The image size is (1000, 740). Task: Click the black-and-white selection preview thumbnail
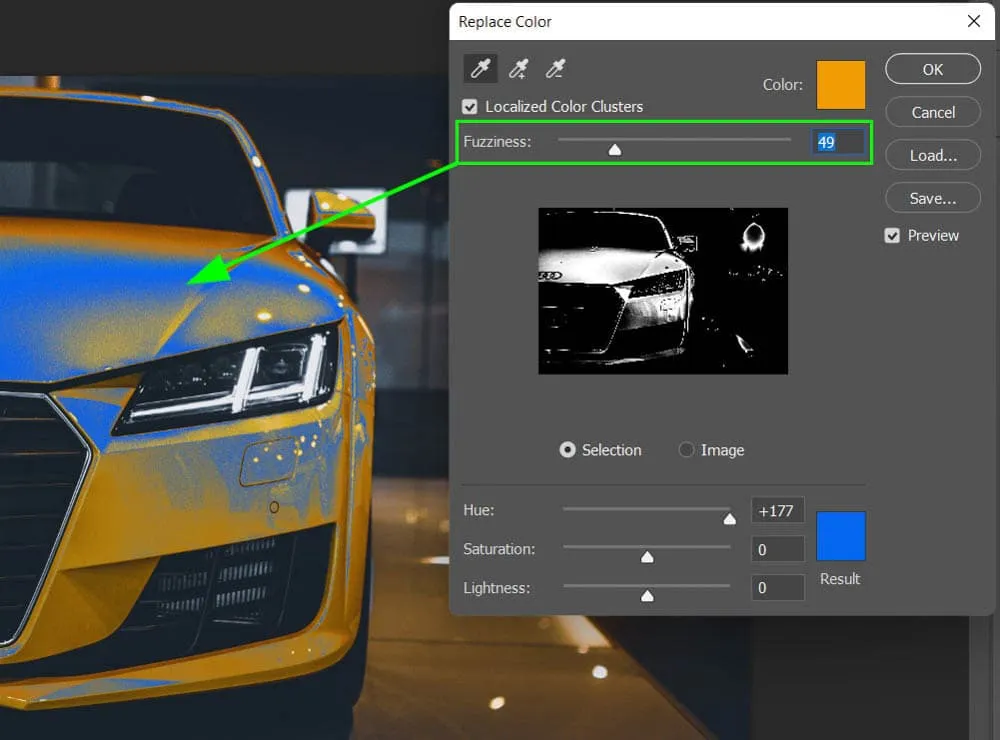tap(662, 291)
